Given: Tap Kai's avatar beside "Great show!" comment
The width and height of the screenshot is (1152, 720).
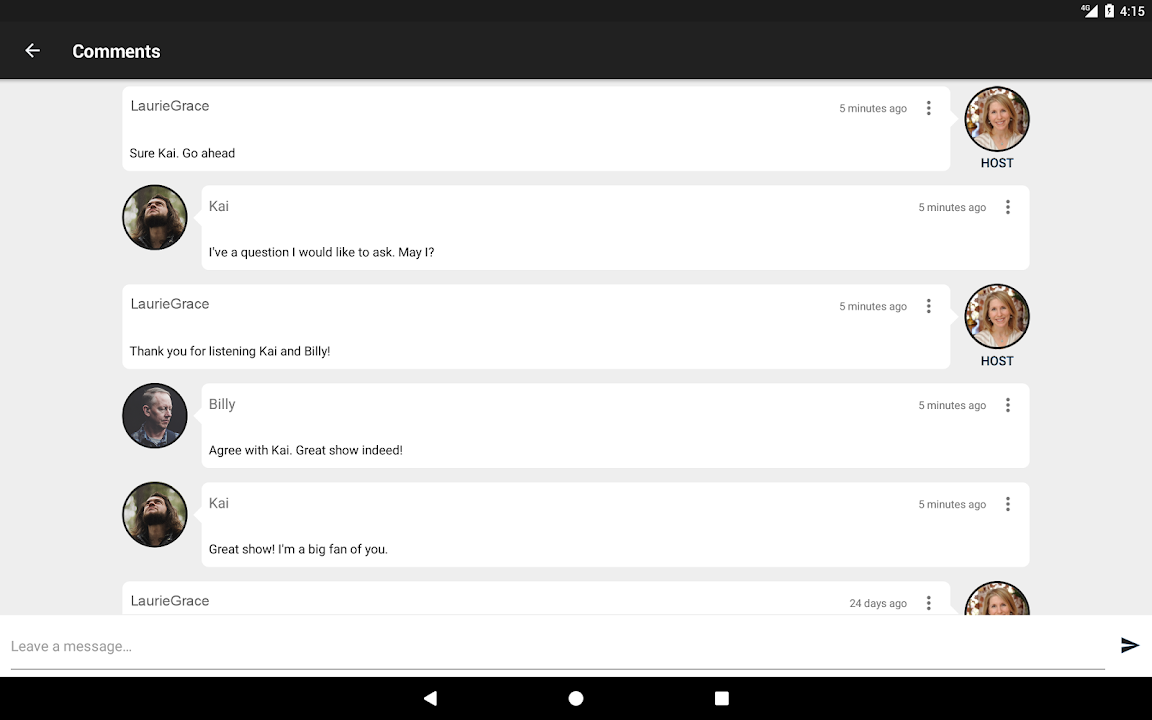Looking at the screenshot, I should (155, 514).
